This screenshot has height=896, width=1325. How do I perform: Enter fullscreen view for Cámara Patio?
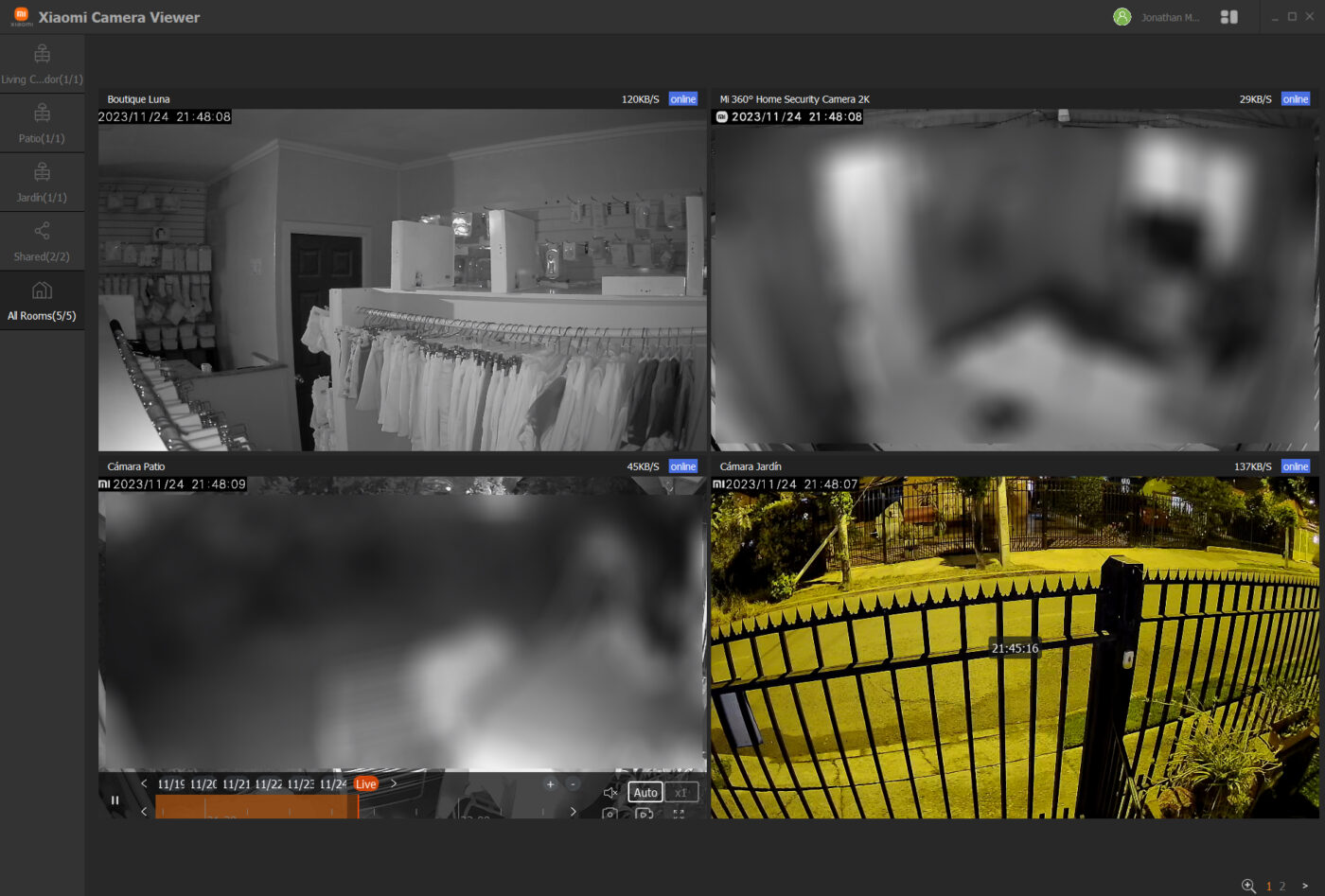[x=680, y=814]
